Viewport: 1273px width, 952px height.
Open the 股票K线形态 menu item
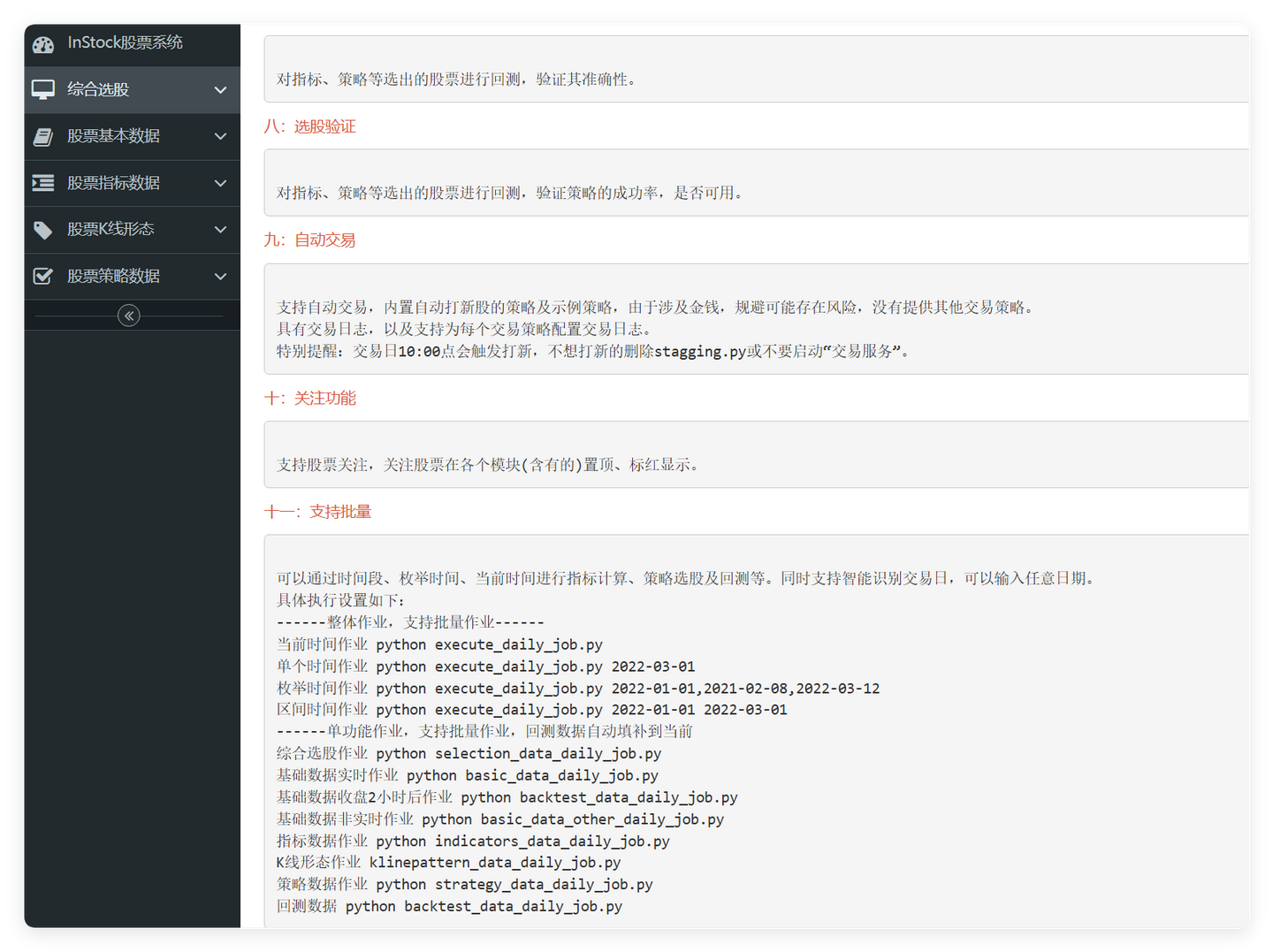pyautogui.click(x=133, y=230)
